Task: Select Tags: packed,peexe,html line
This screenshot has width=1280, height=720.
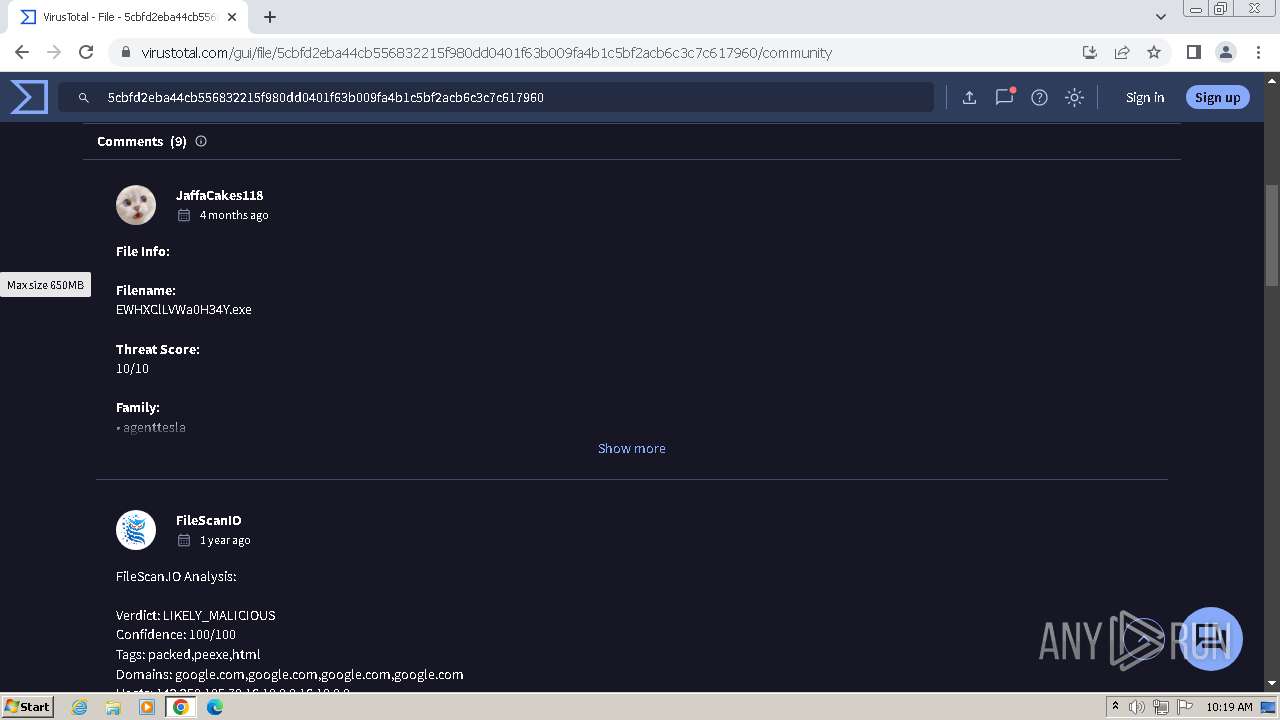Action: pos(188,654)
